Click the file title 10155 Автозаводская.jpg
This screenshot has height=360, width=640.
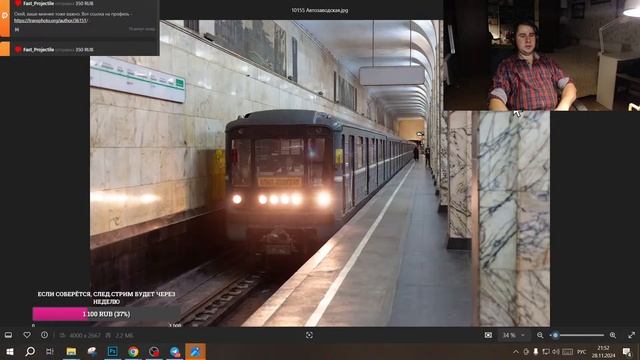[320, 10]
